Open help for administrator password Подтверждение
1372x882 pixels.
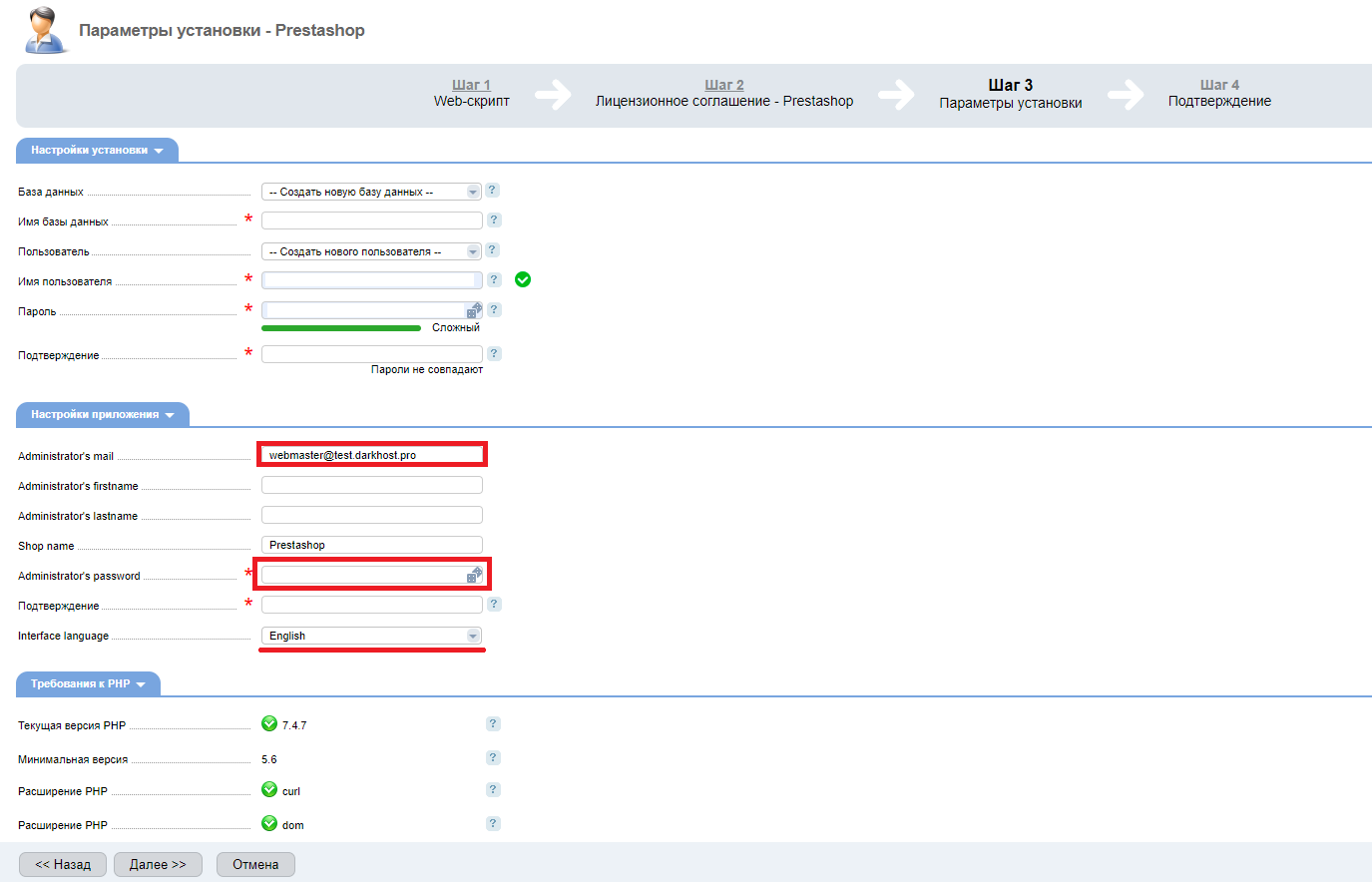(494, 604)
